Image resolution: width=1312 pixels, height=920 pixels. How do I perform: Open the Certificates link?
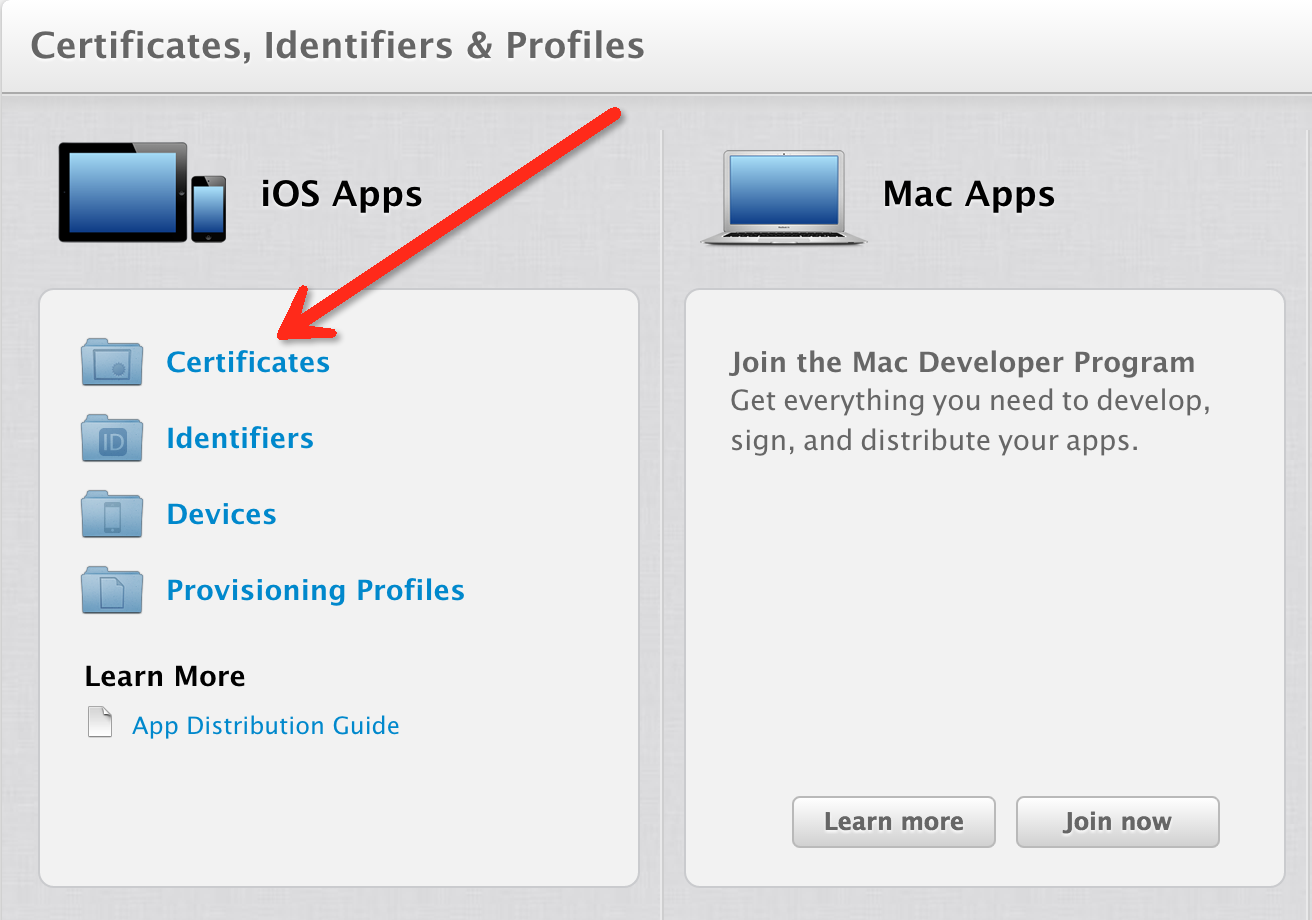[248, 362]
